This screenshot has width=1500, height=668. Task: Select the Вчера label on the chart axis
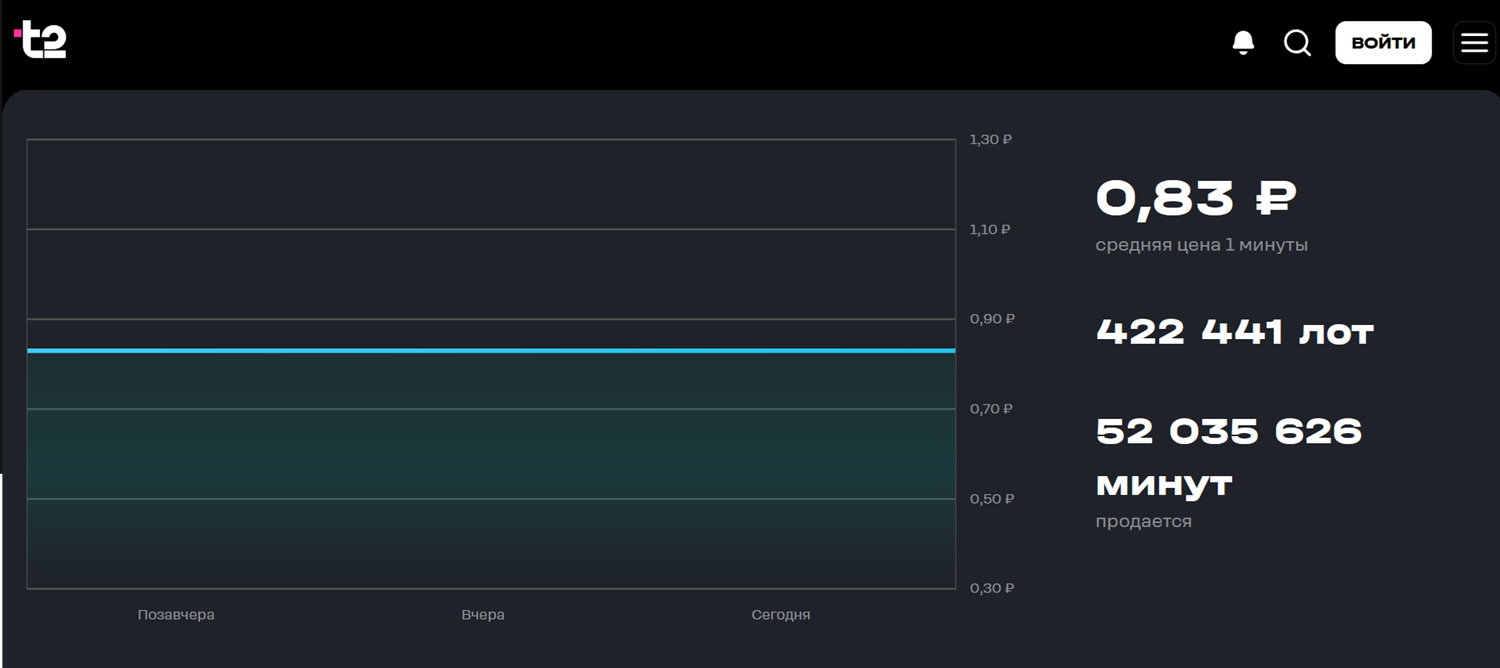click(483, 615)
